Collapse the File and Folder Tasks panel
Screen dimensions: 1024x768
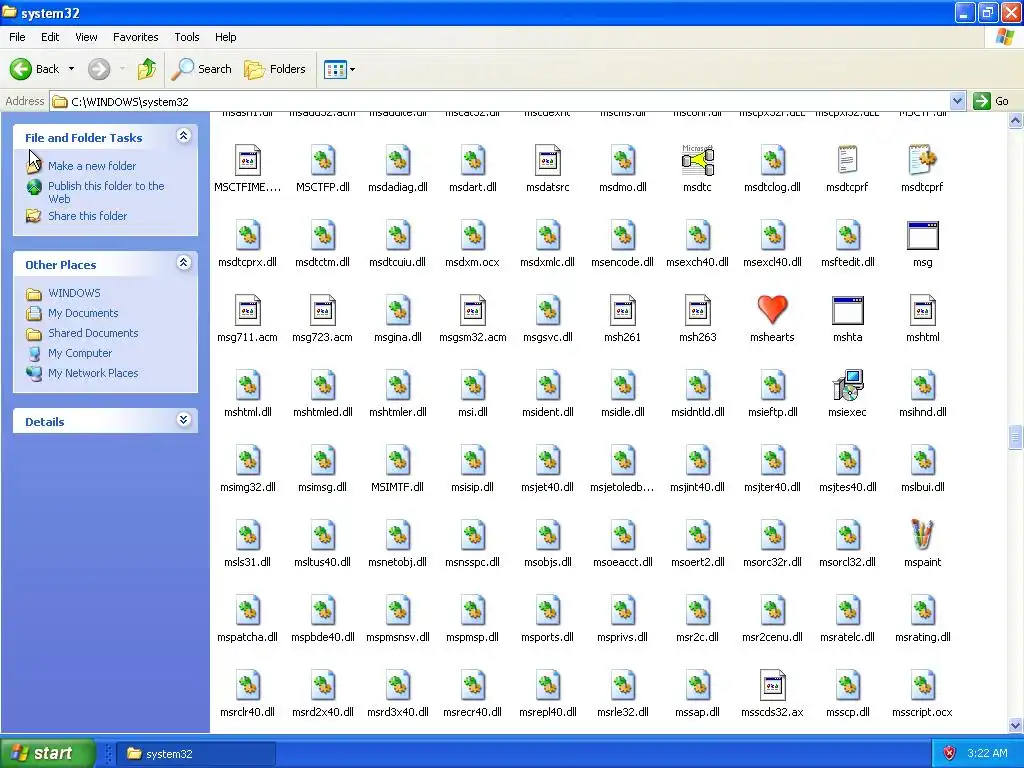tap(184, 136)
